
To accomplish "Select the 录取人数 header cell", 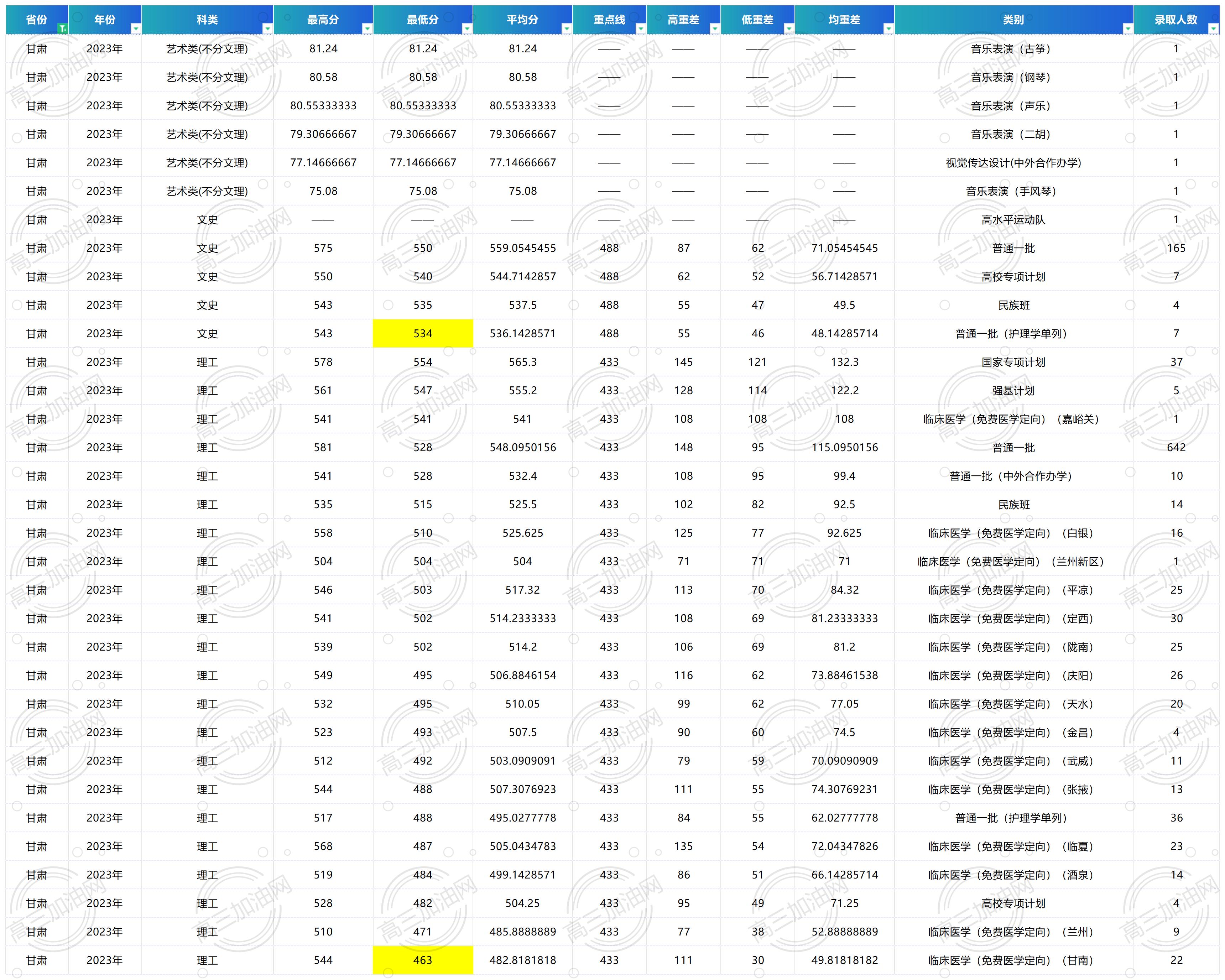I will [1176, 20].
